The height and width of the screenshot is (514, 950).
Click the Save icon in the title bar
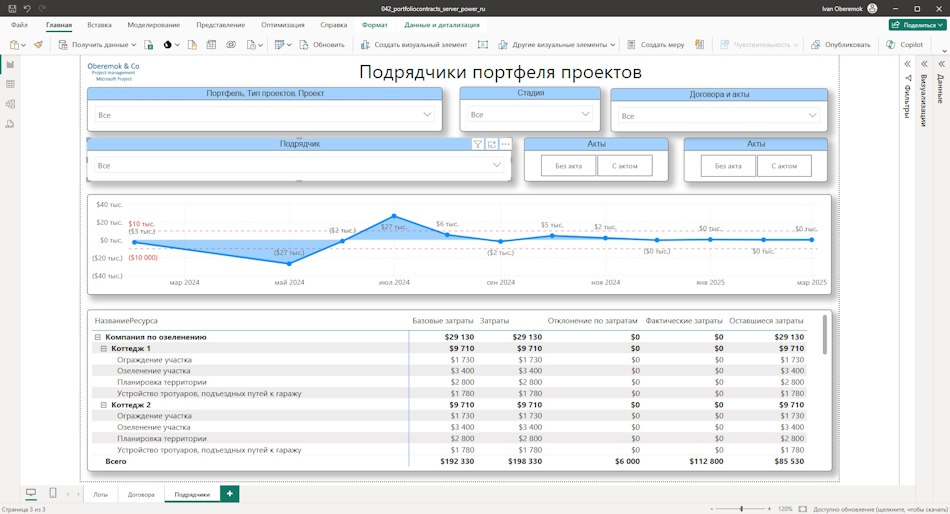pyautogui.click(x=12, y=8)
